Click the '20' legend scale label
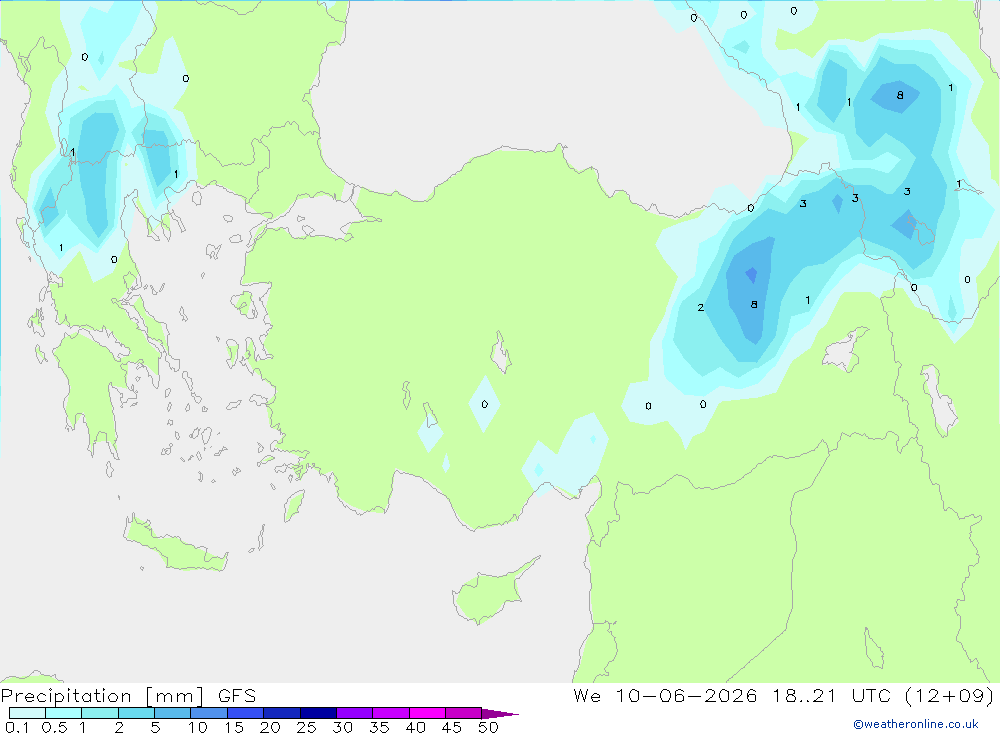This screenshot has height=733, width=1000. pos(270,727)
